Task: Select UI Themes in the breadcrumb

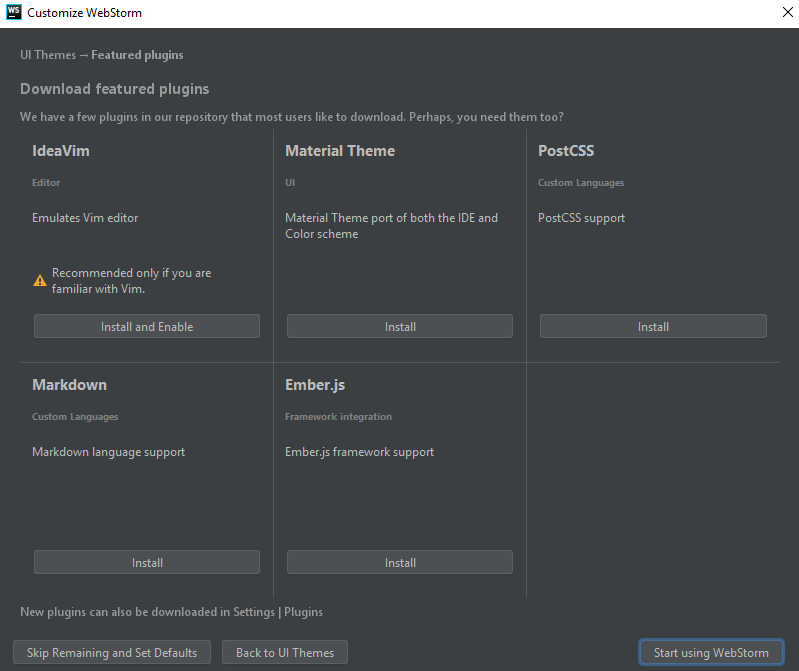Action: [48, 55]
